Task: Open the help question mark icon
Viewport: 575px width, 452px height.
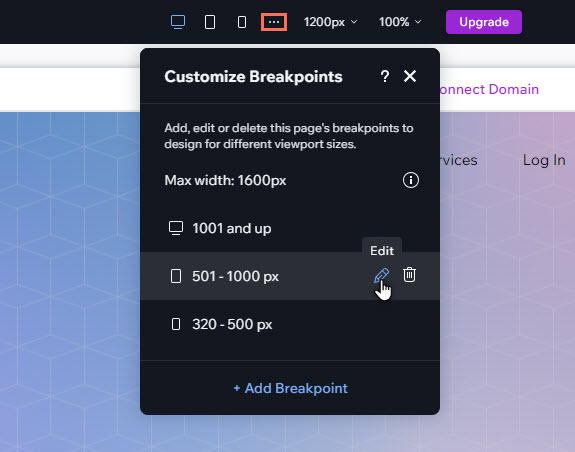Action: click(385, 76)
